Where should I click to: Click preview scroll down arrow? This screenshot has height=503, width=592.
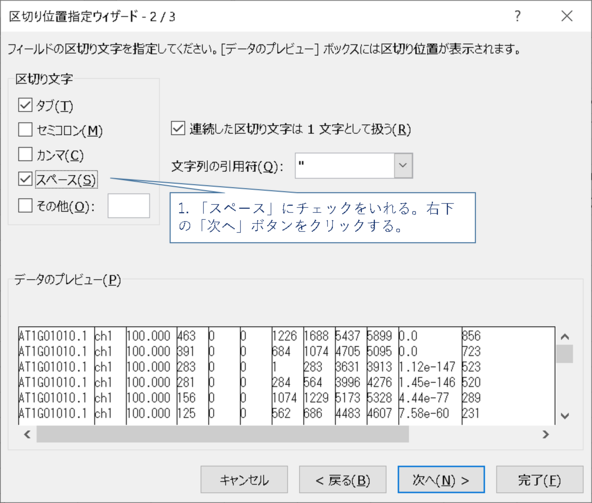click(565, 416)
